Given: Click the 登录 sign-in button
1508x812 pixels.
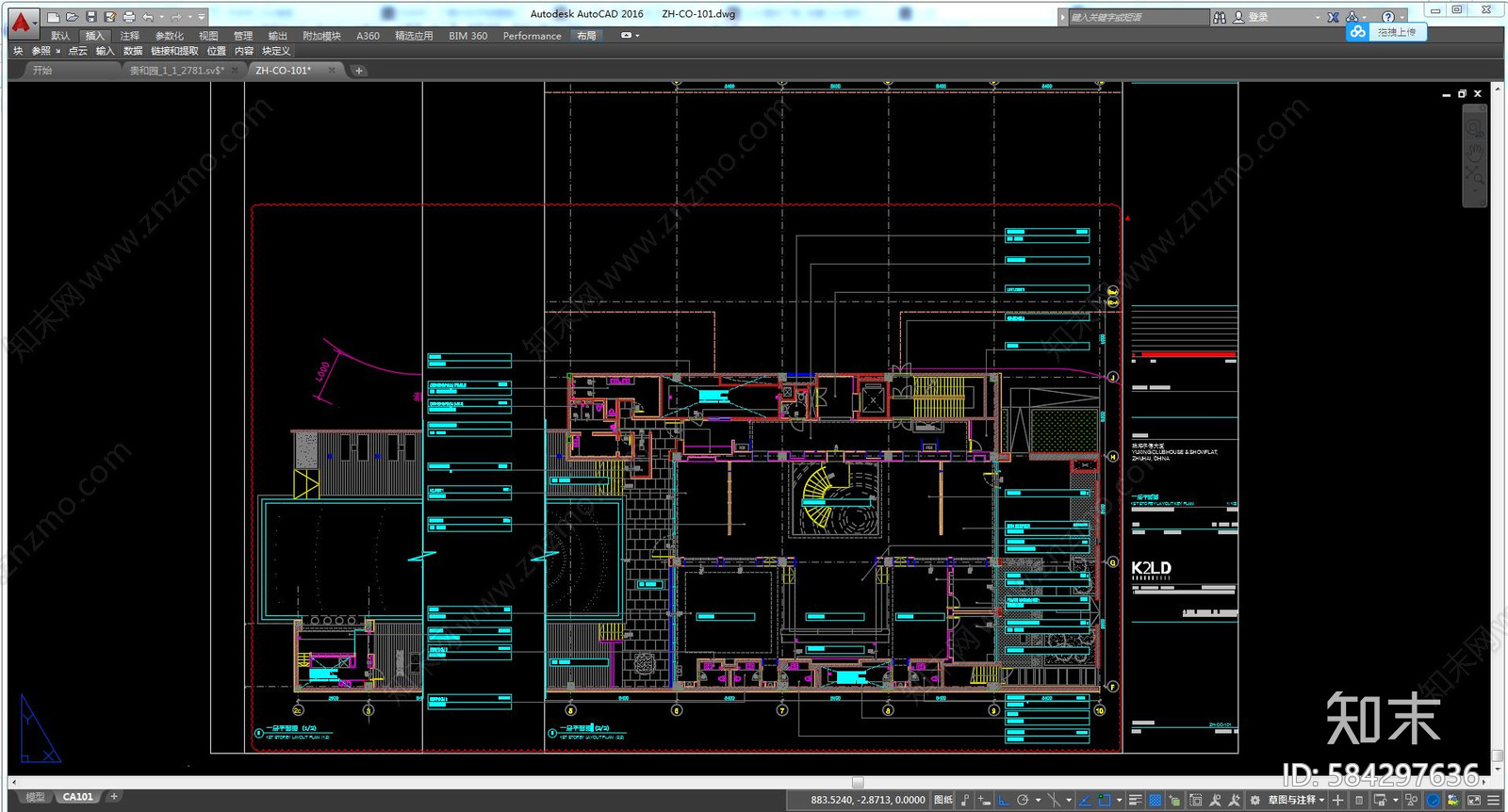Looking at the screenshot, I should tap(1258, 17).
